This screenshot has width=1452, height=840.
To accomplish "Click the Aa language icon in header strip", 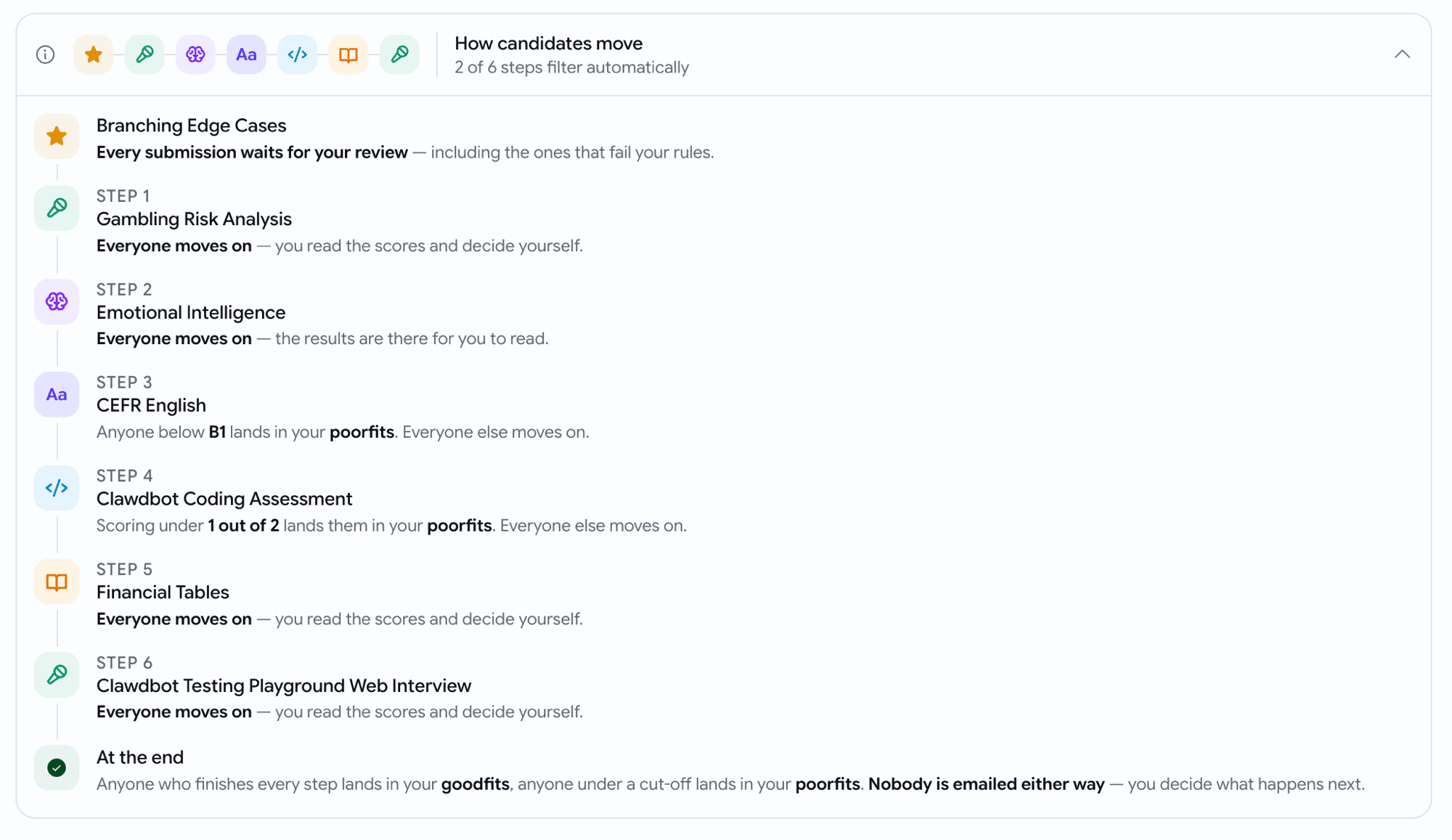I will [246, 54].
